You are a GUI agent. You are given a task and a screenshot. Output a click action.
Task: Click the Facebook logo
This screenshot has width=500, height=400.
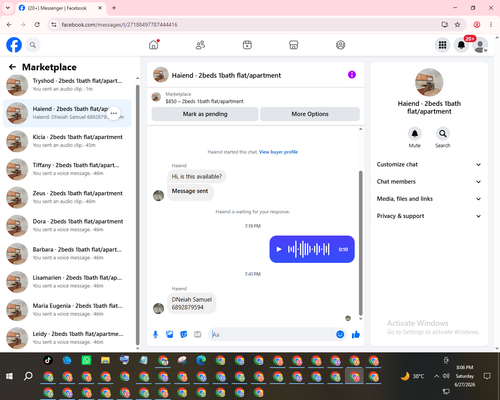(x=14, y=45)
